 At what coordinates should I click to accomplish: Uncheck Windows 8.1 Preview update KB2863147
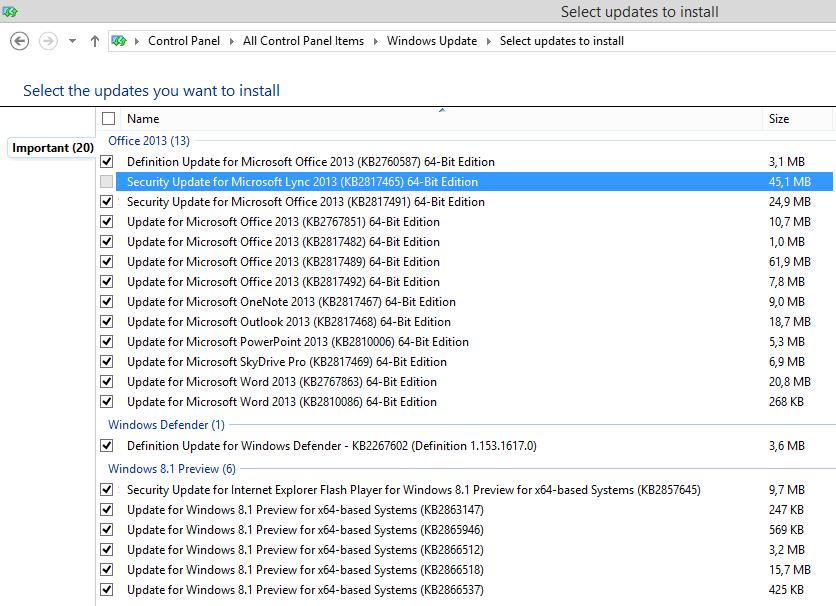point(107,510)
